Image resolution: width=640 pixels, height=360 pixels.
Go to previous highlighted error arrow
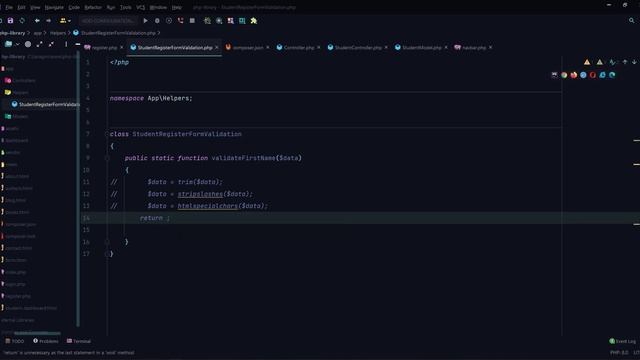625,62
